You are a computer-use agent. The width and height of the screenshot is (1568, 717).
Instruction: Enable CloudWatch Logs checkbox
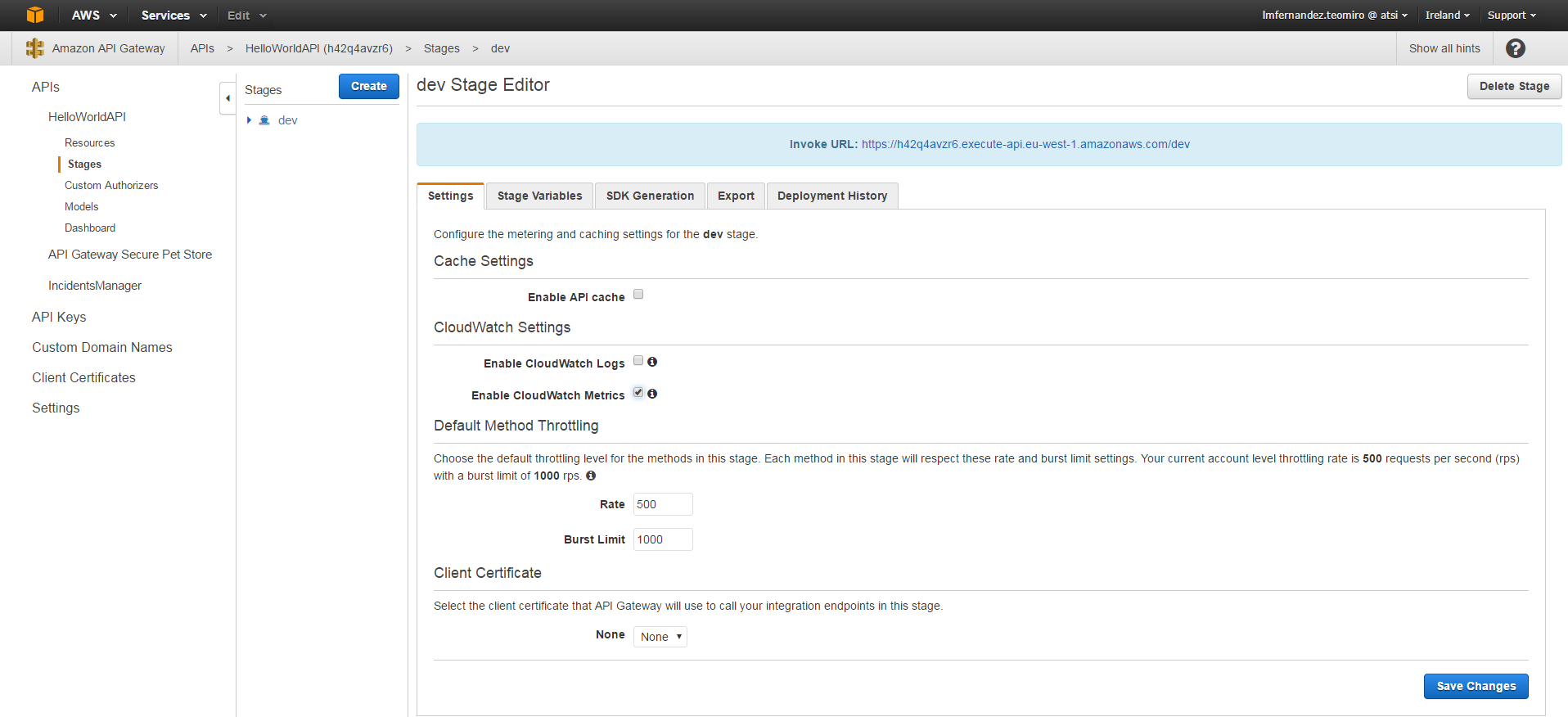click(638, 361)
